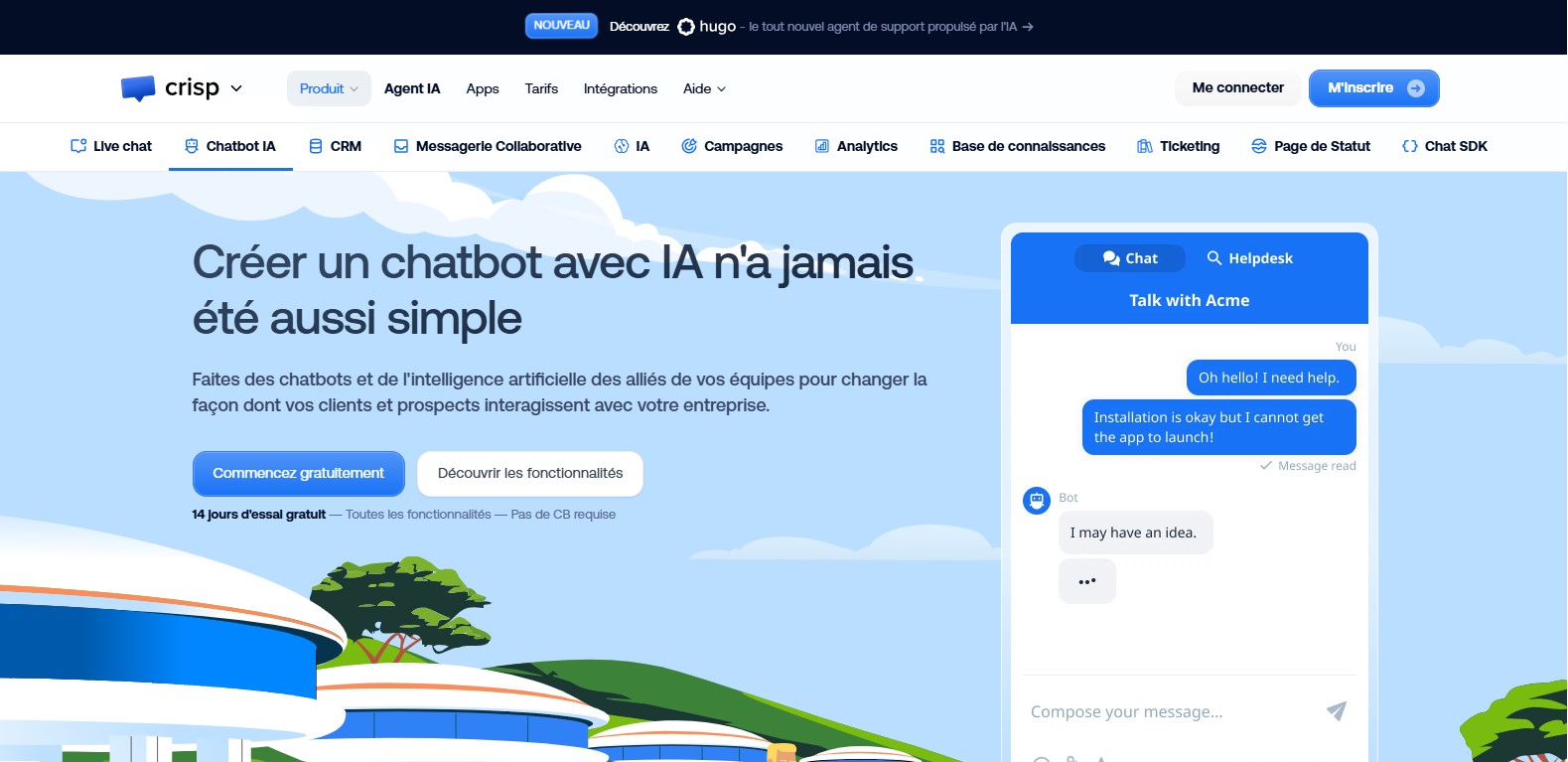Click the Bot avatar icon
Viewport: 1568px width, 762px height.
[1037, 500]
